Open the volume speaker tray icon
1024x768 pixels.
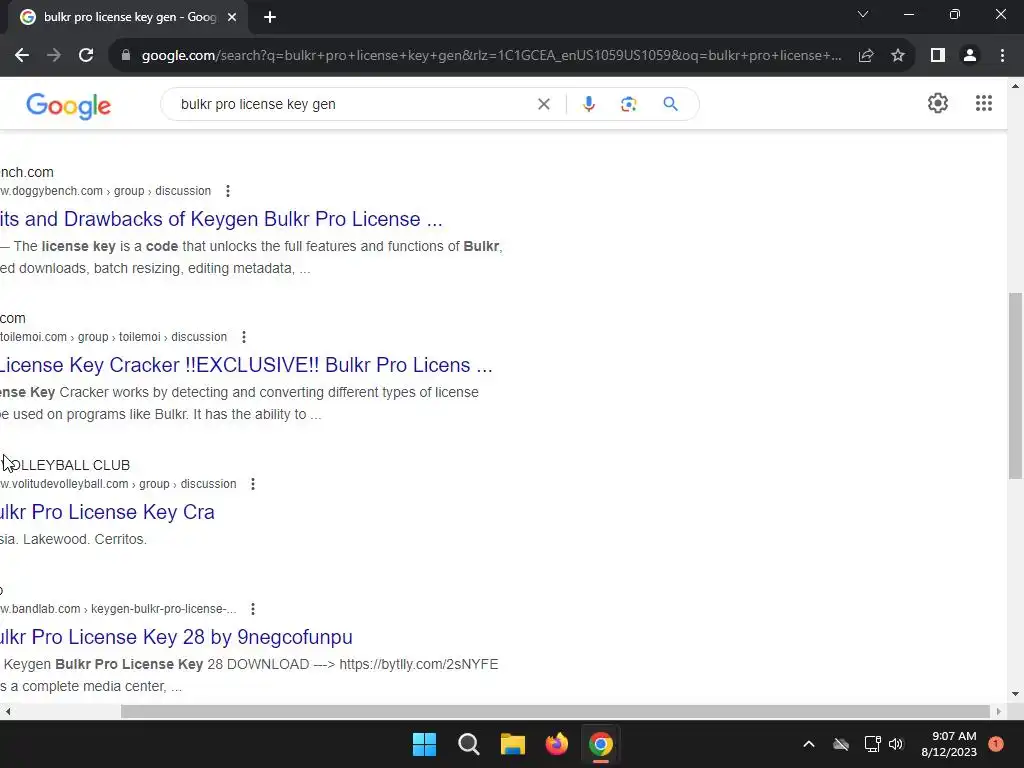pos(896,744)
